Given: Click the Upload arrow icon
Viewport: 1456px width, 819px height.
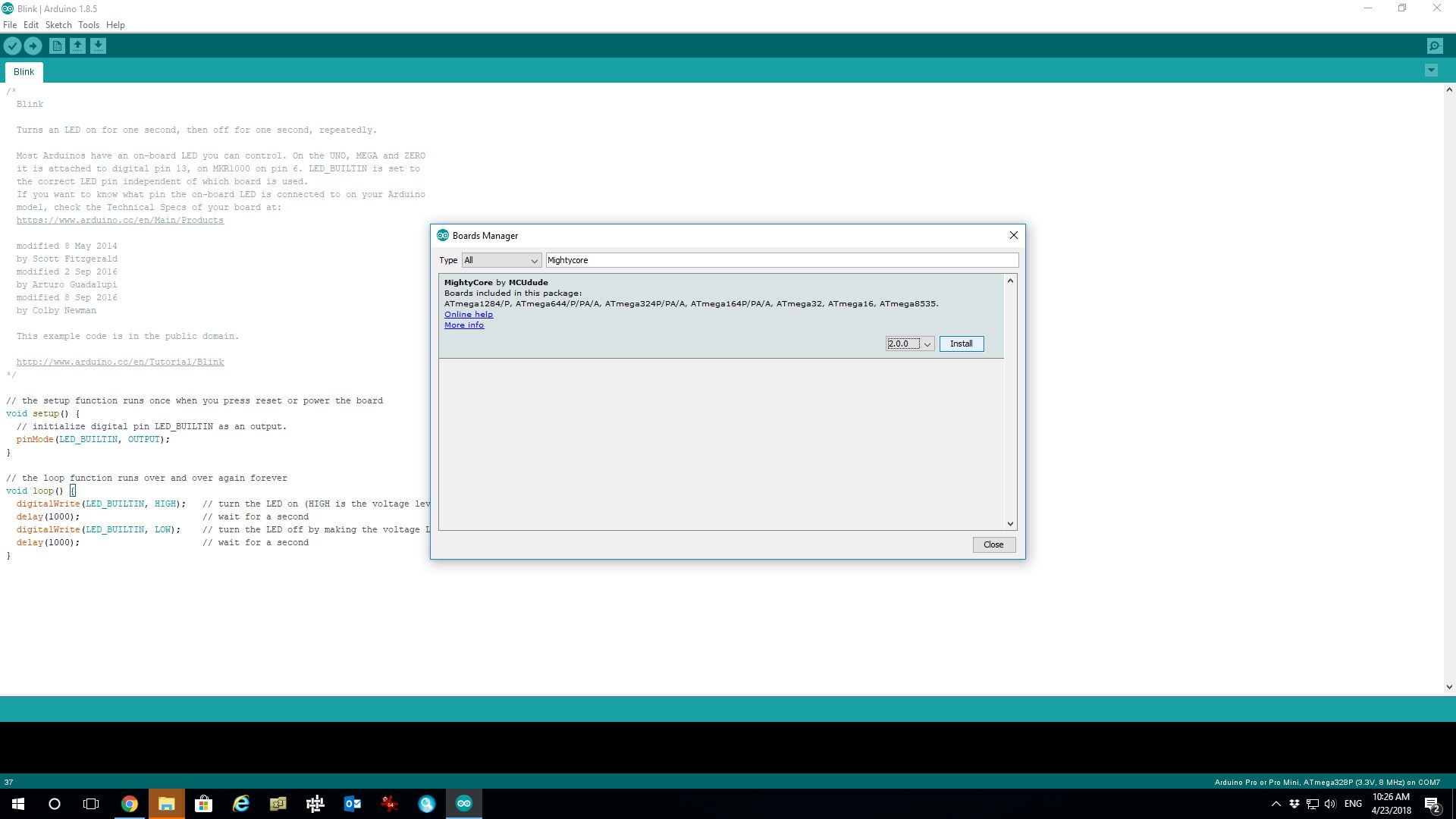Looking at the screenshot, I should 33,46.
